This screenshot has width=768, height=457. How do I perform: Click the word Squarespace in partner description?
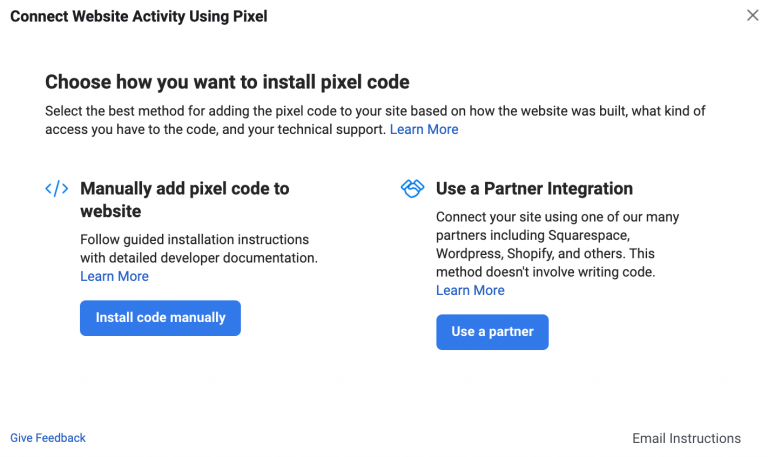pyautogui.click(x=595, y=235)
